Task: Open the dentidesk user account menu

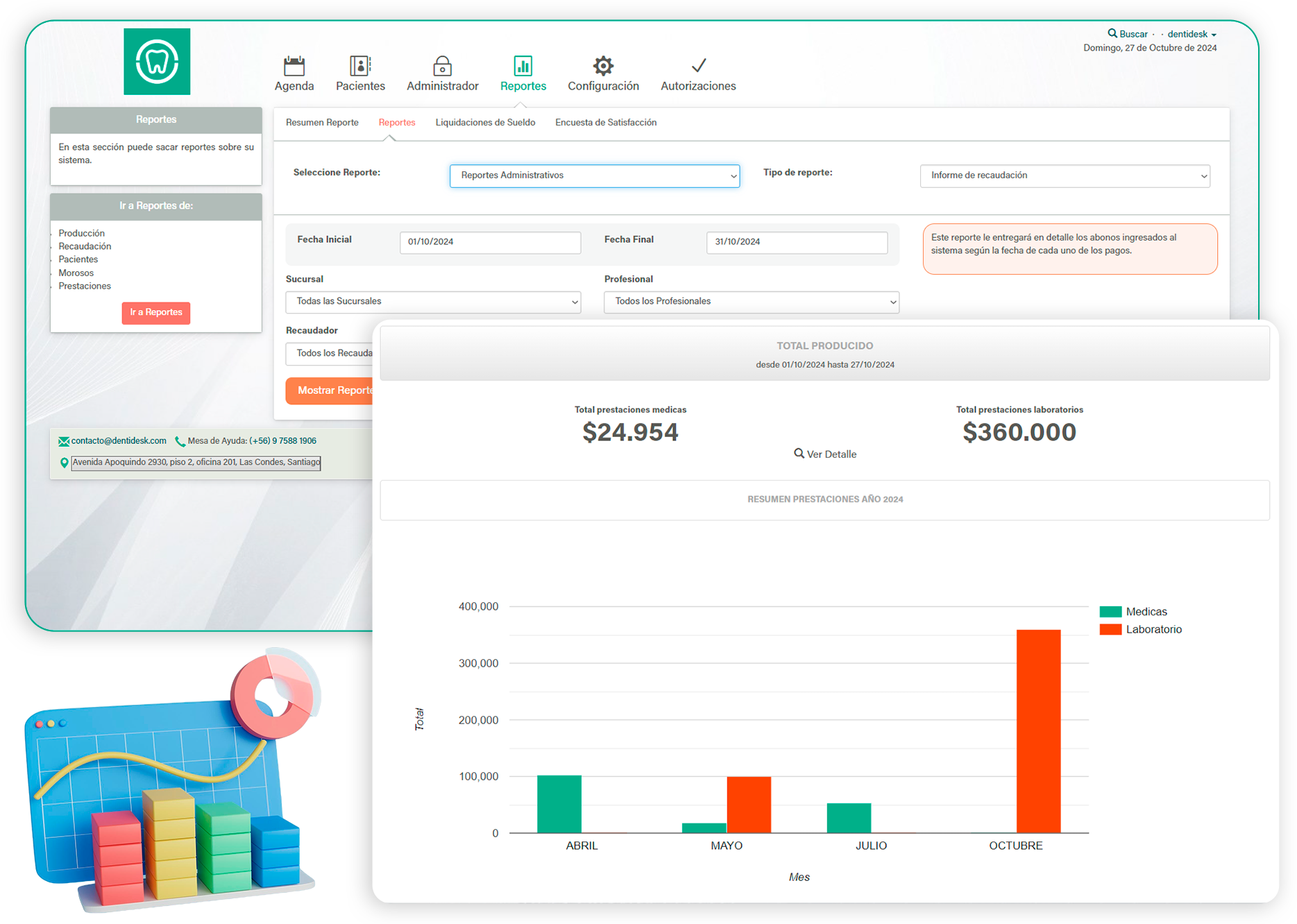Action: 1192,34
